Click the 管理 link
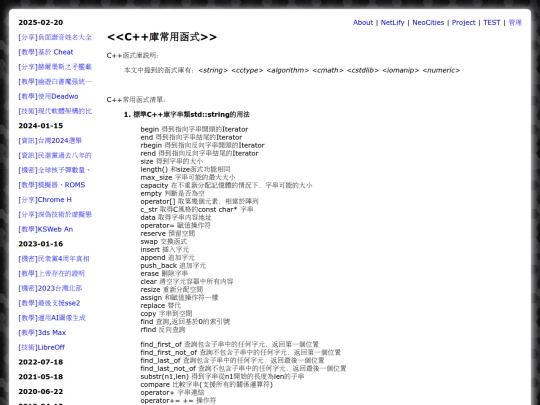Viewport: 540px width, 405px height. click(x=515, y=23)
